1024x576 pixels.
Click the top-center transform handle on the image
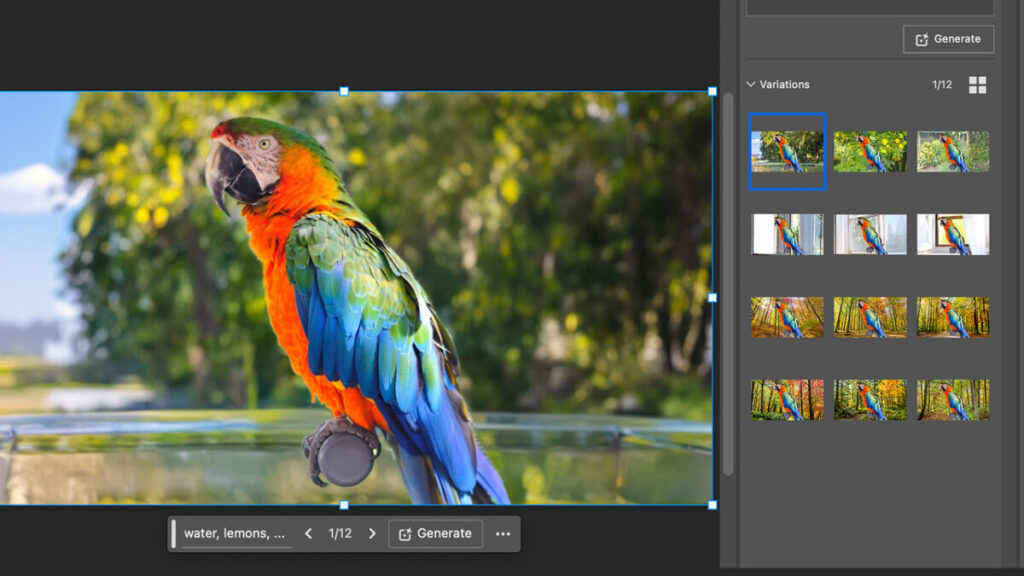click(344, 91)
